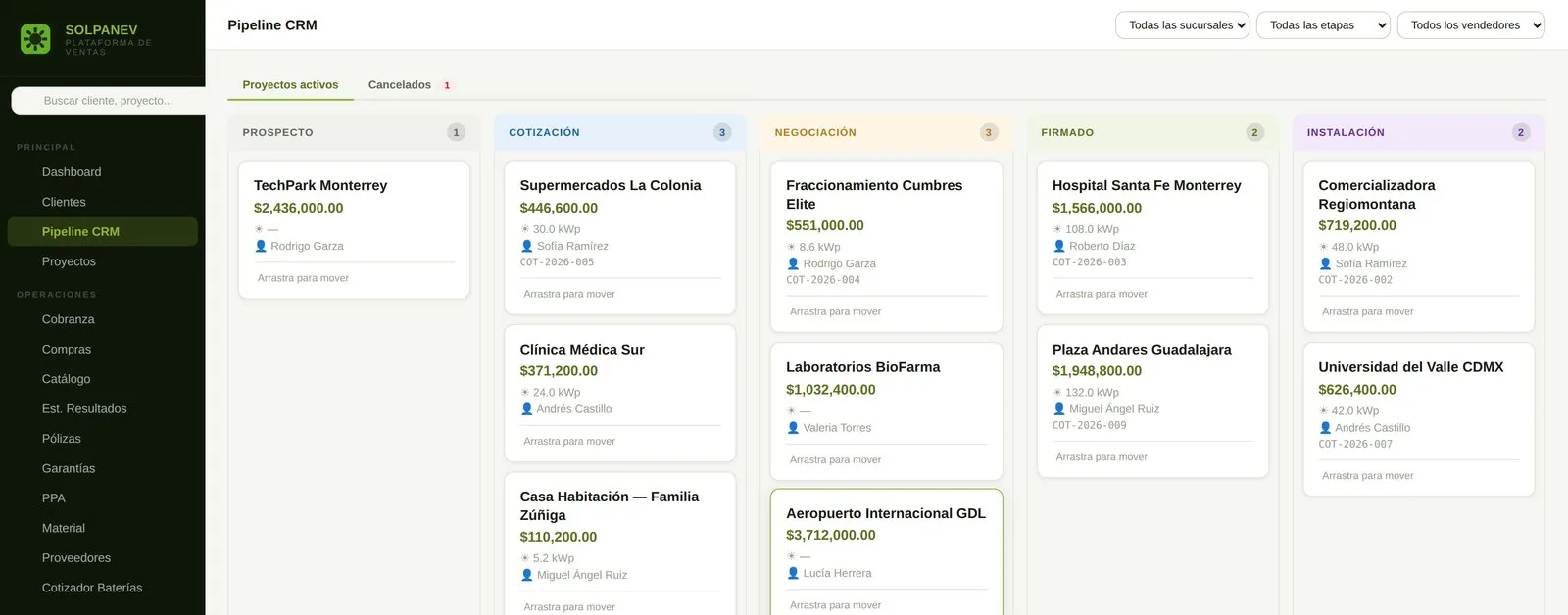Click the sun icon next to 48.0 kWp
Screen dimensions: 1568x615
pyautogui.click(x=1324, y=248)
